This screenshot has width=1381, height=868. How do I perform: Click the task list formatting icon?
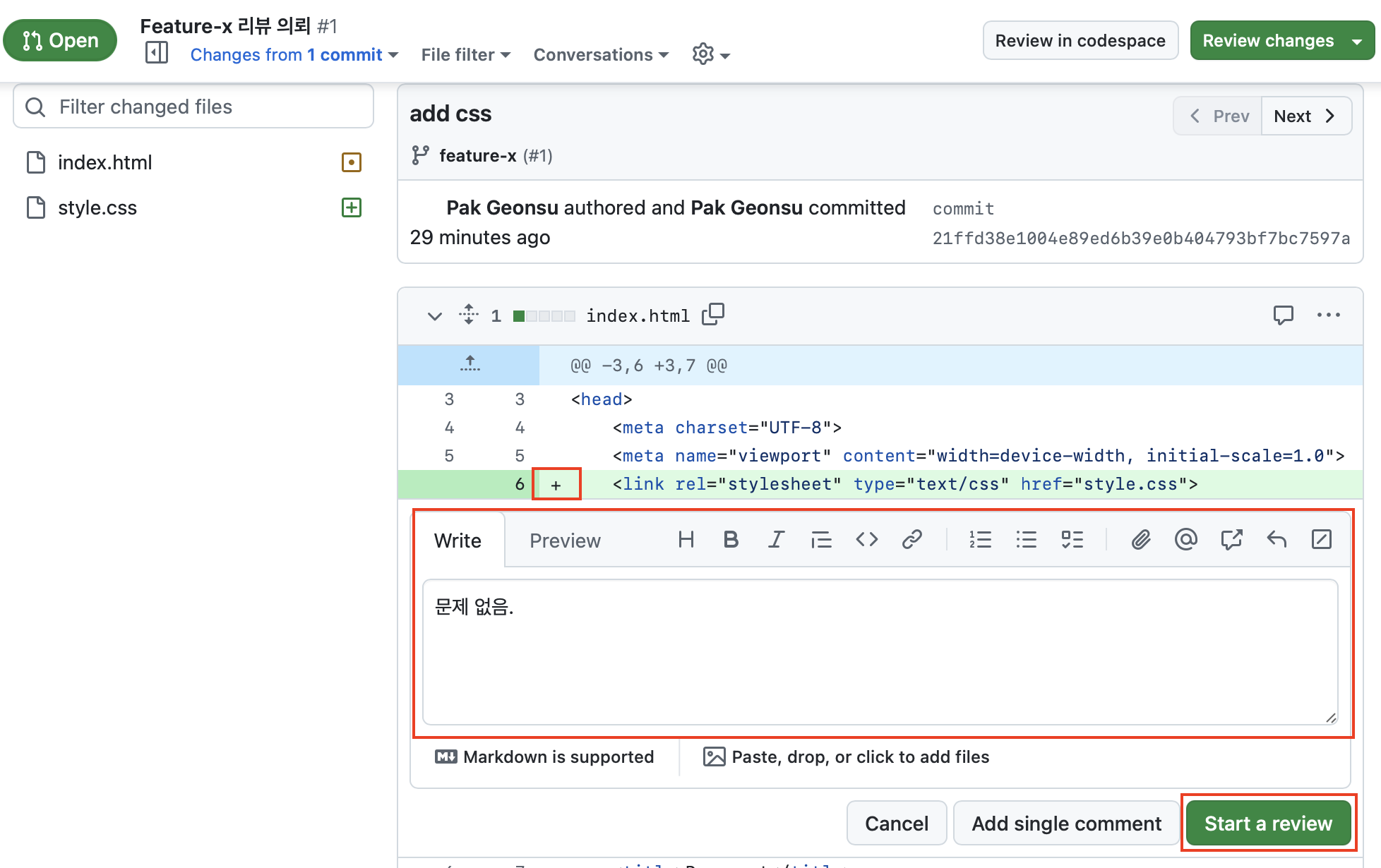(1072, 540)
